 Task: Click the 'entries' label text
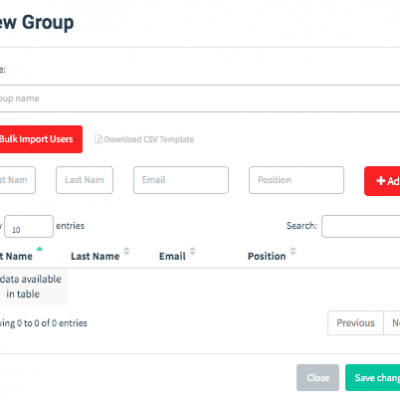[x=70, y=226]
